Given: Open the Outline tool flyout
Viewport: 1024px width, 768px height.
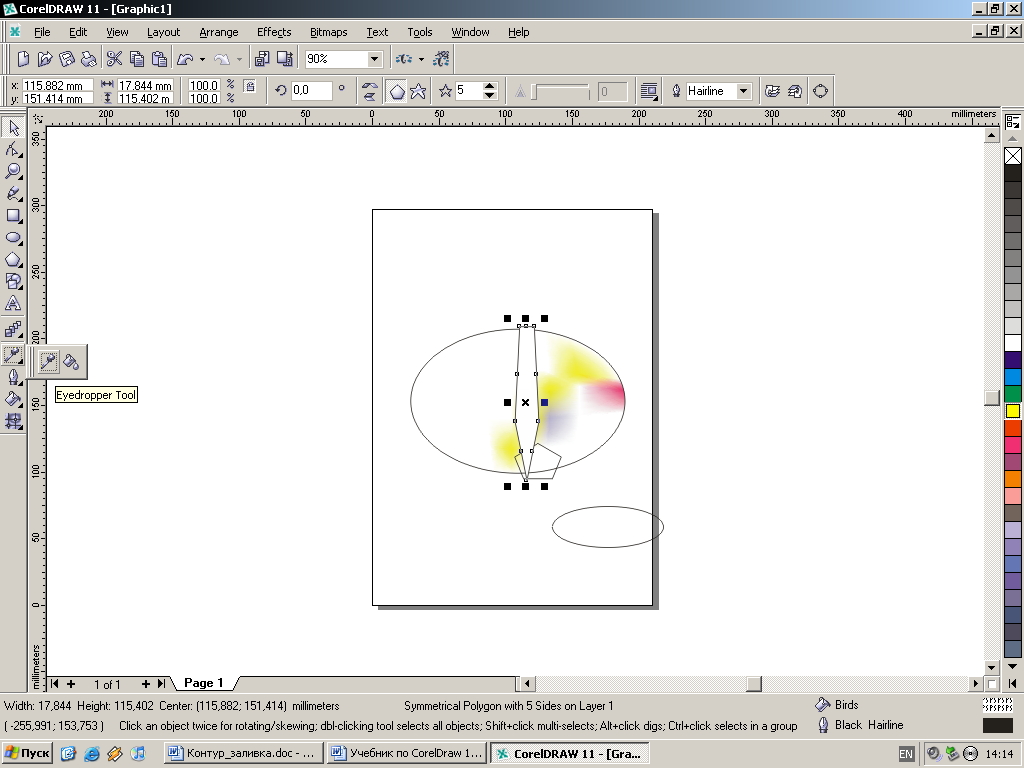Looking at the screenshot, I should tap(13, 377).
